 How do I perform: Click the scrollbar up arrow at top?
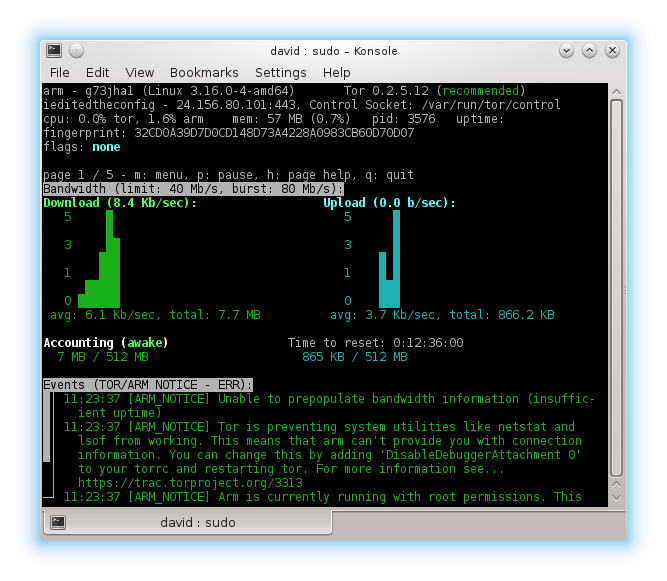(616, 91)
